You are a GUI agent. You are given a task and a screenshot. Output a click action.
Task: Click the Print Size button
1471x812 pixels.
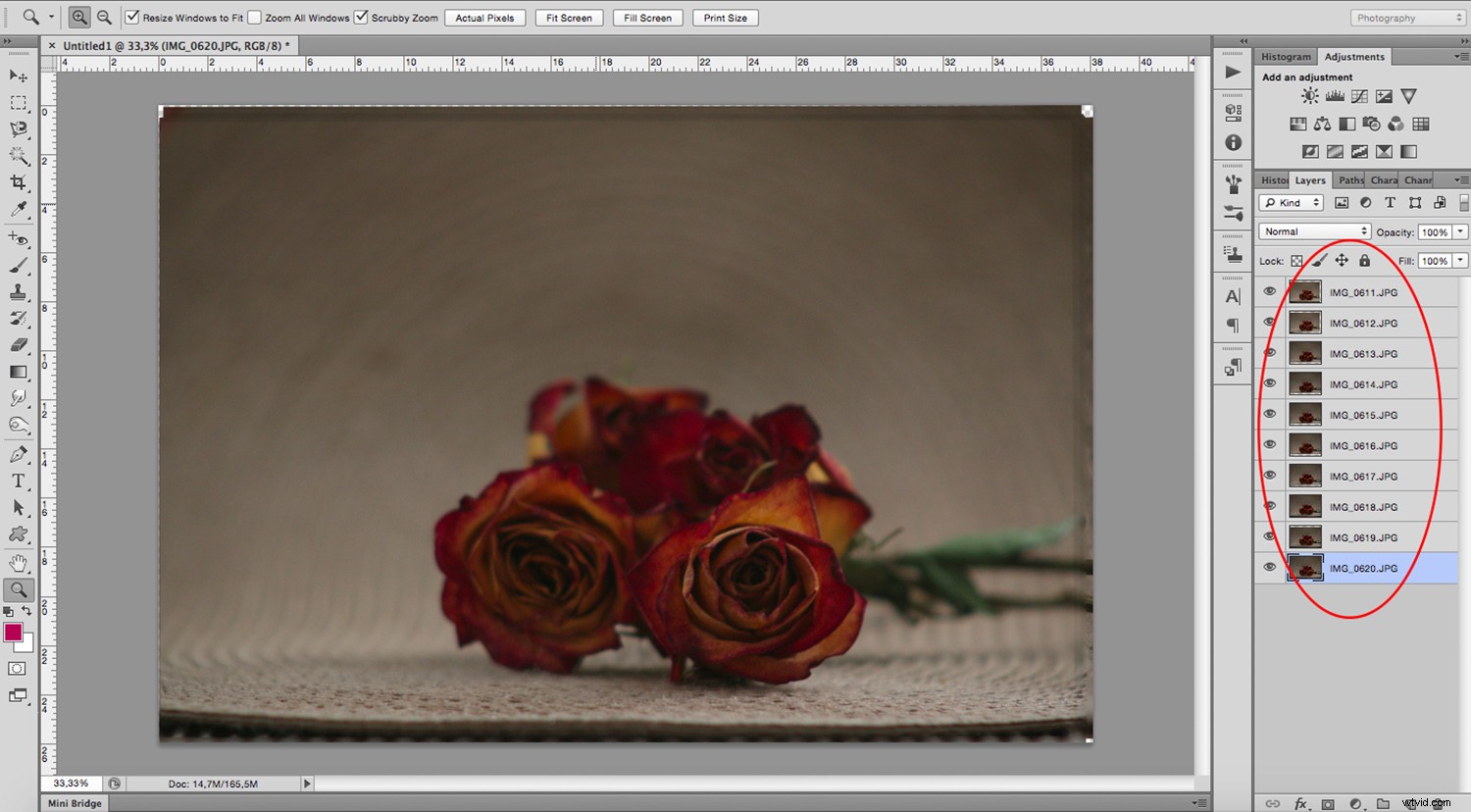[725, 17]
